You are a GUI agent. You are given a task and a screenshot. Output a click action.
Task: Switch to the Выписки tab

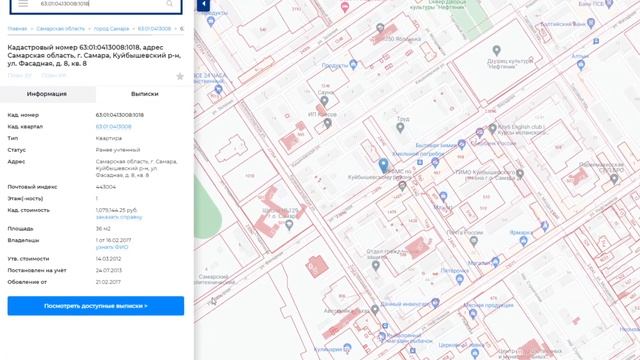(144, 94)
